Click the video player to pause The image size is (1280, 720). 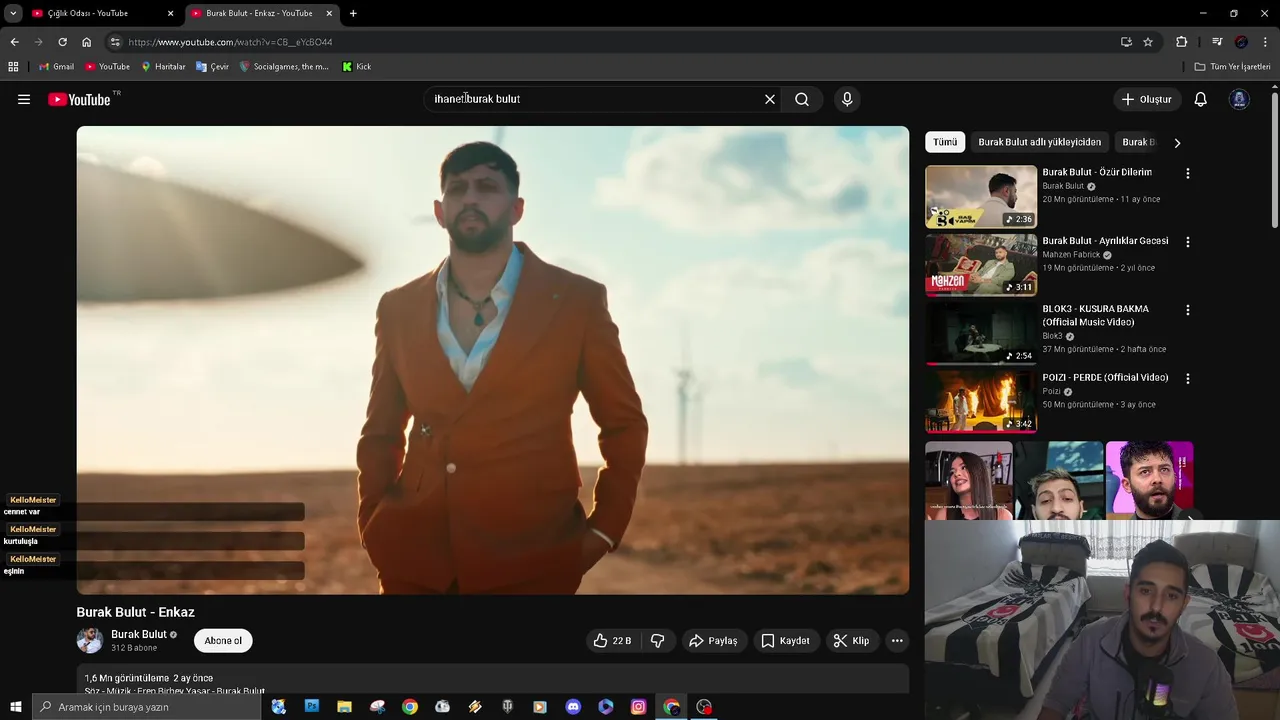click(x=493, y=360)
